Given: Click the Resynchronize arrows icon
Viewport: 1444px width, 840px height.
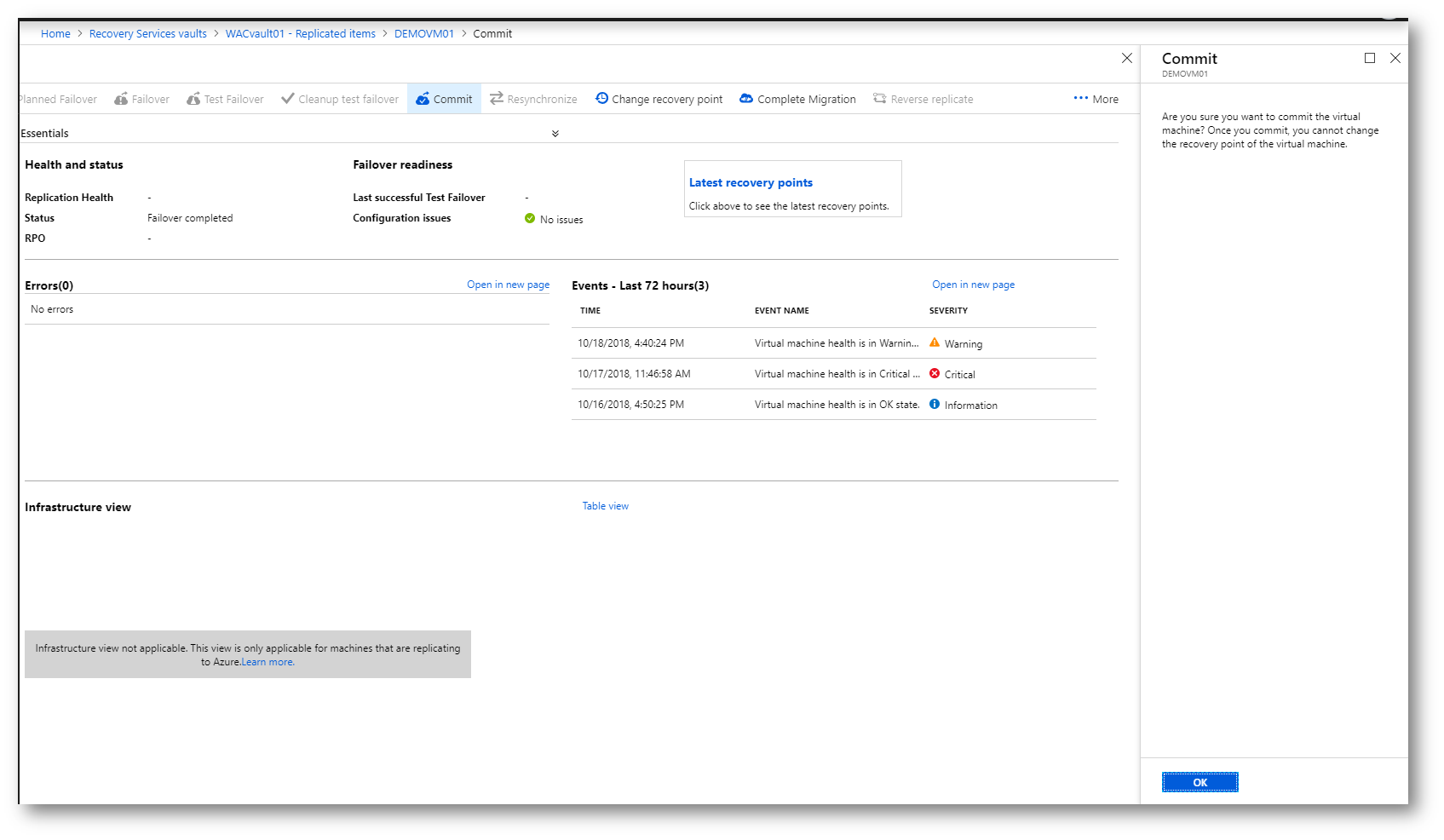Looking at the screenshot, I should (x=497, y=99).
